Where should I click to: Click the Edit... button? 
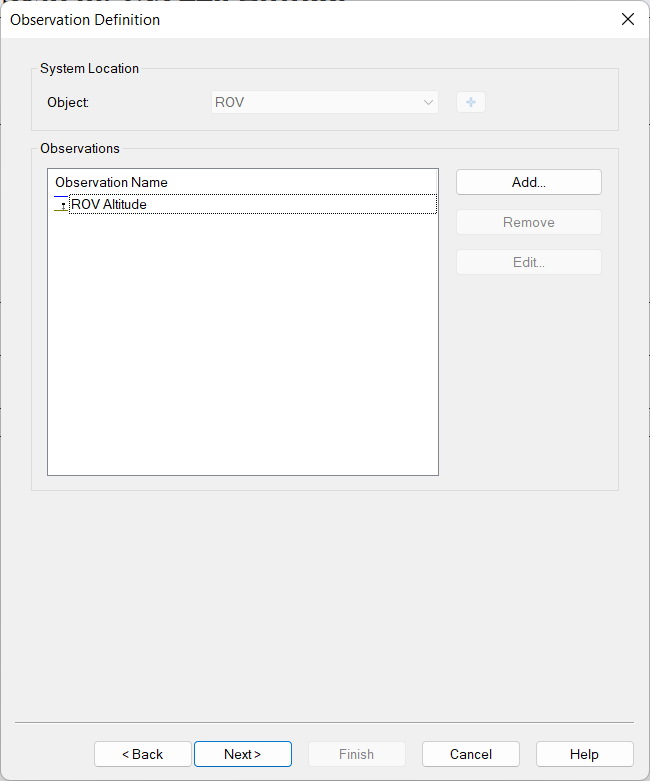[528, 262]
